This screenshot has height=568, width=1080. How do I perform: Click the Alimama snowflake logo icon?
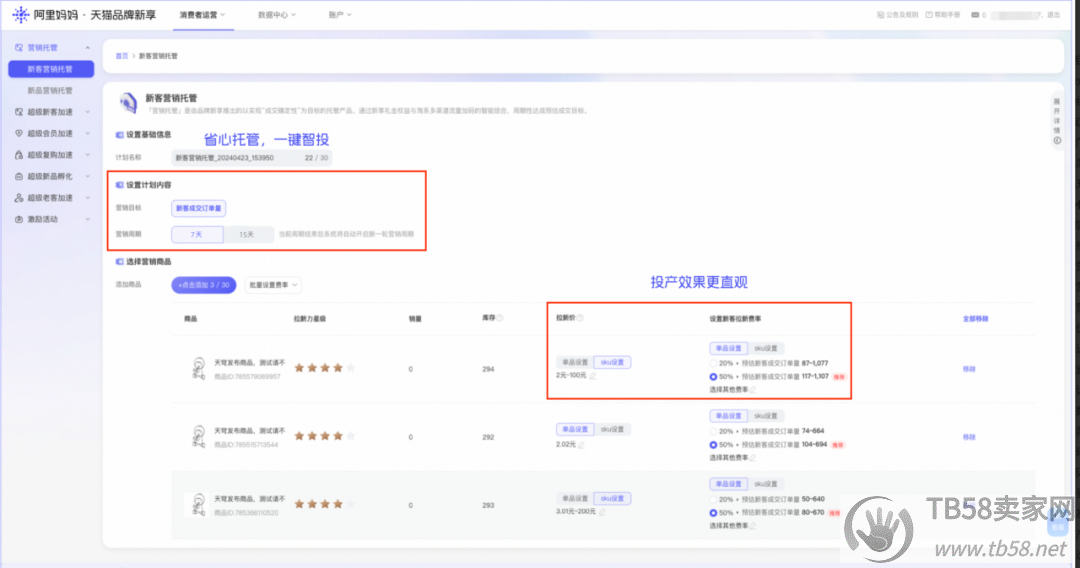[21, 14]
